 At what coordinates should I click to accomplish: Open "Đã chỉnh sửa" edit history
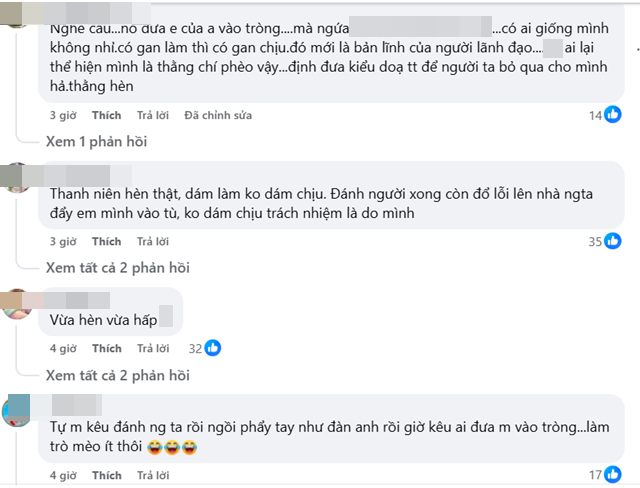pos(218,116)
